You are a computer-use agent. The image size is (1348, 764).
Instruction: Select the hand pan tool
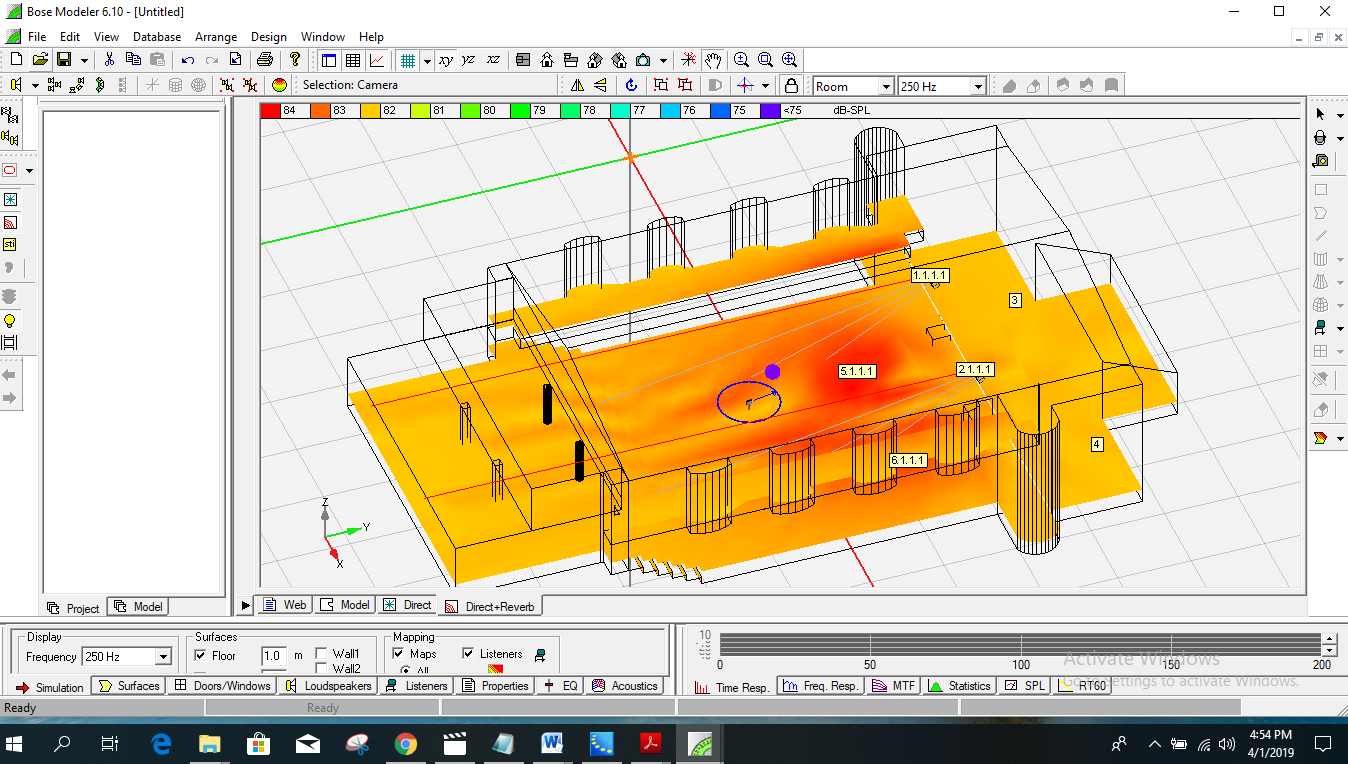point(712,60)
